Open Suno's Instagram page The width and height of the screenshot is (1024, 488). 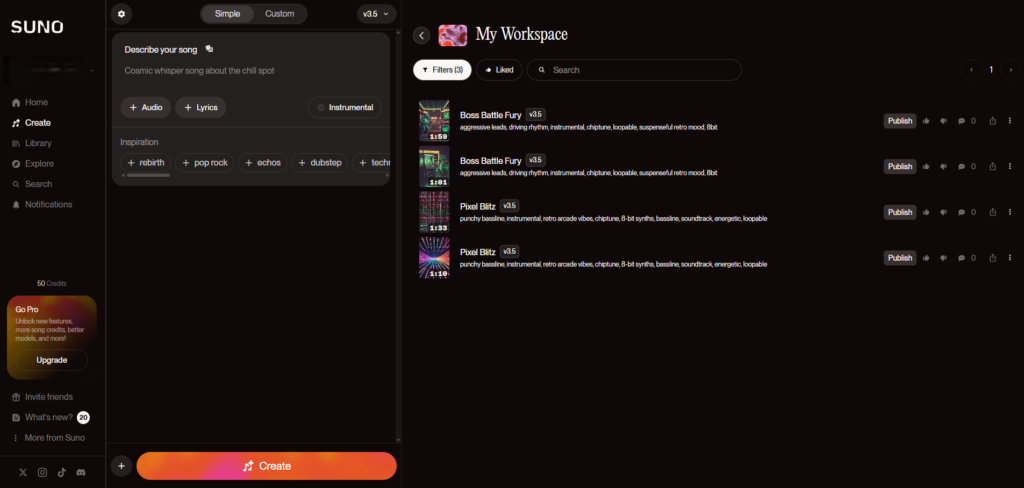42,472
